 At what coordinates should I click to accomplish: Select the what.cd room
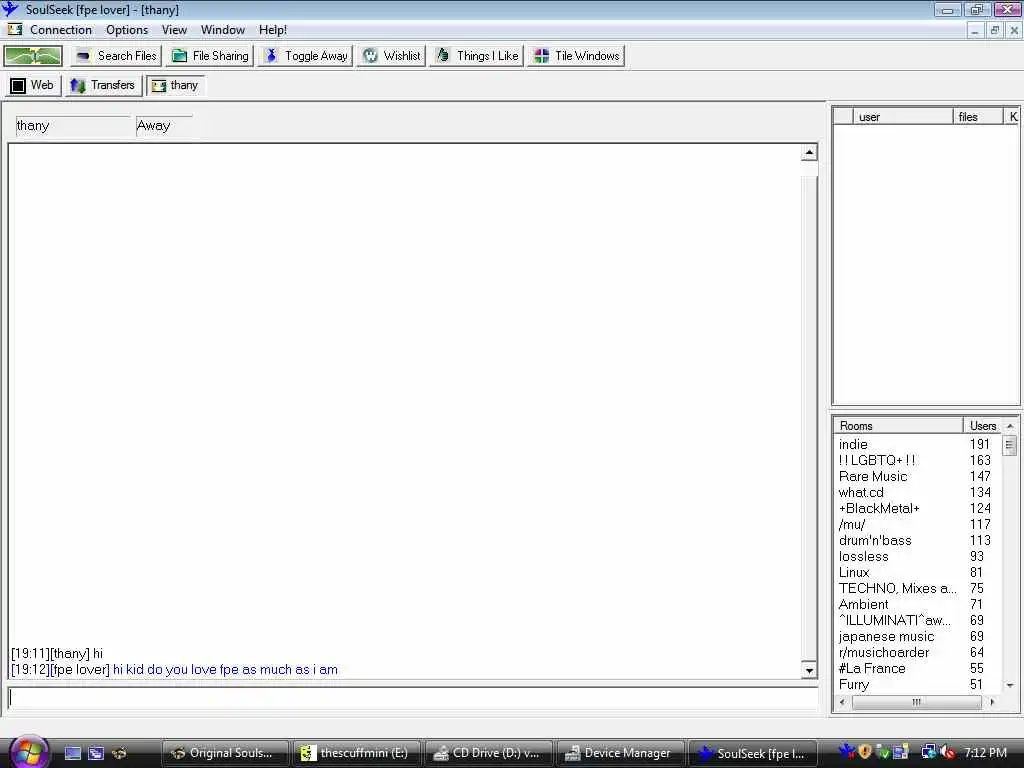click(917, 492)
